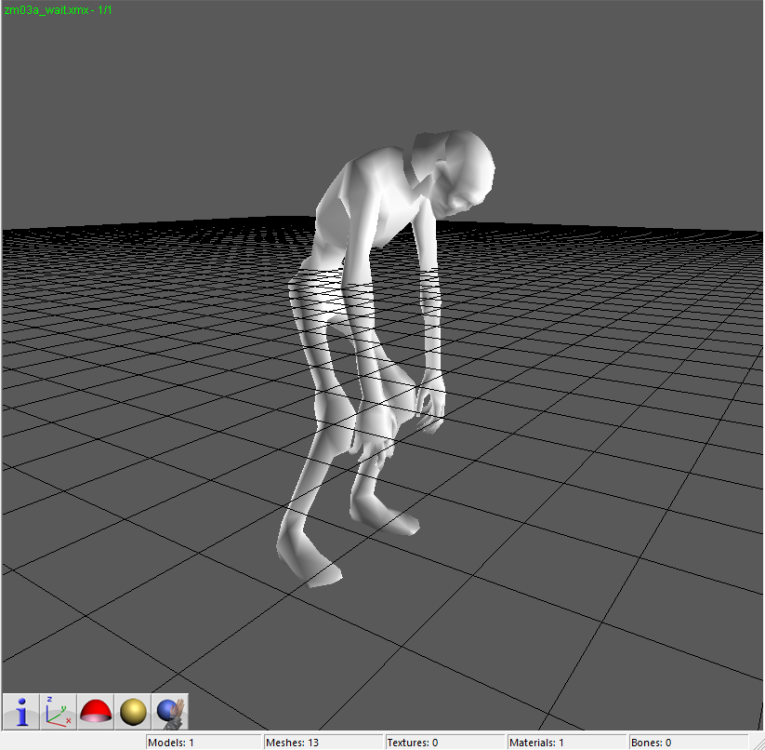Click the Bones: 0 status panel
Screen dimensions: 765x750
coord(688,742)
